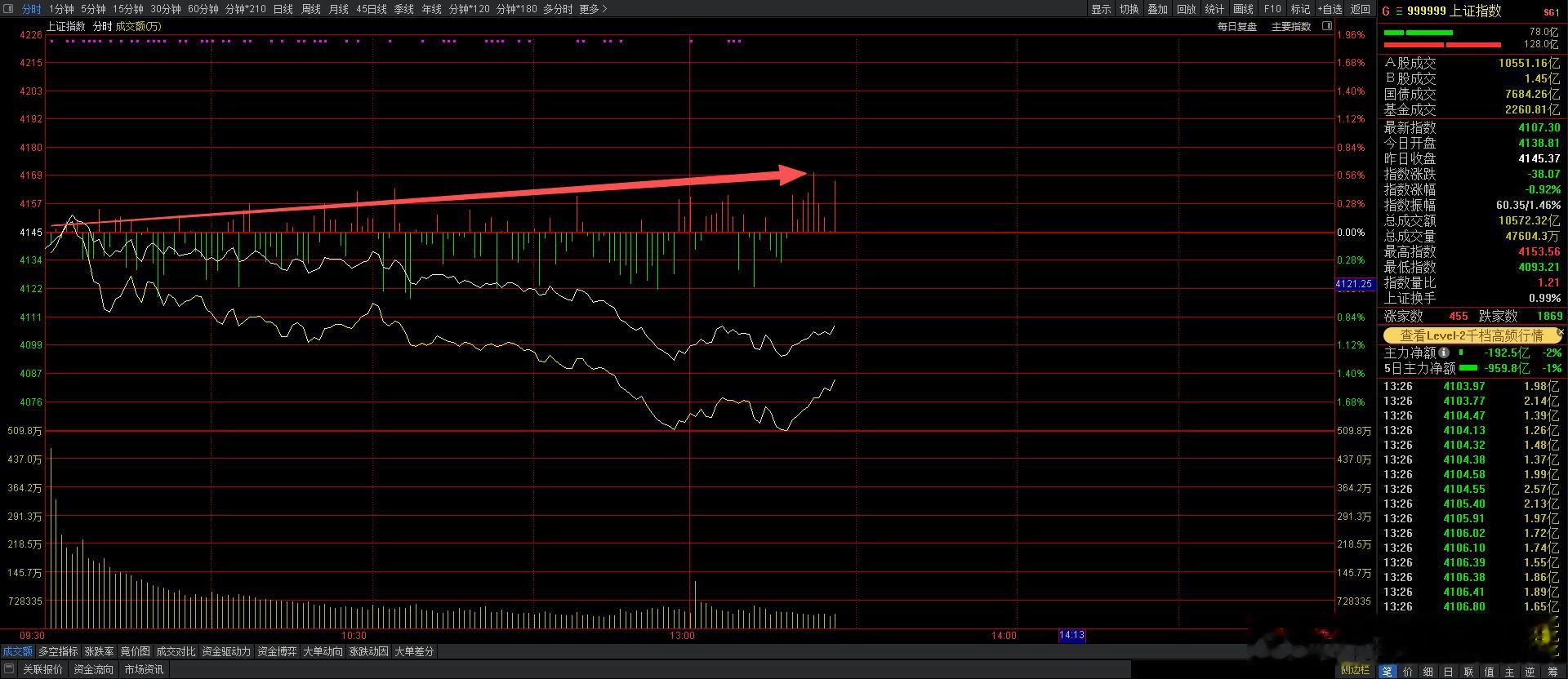Open the 多分时 multi-day view
This screenshot has height=679, width=1568.
(558, 9)
